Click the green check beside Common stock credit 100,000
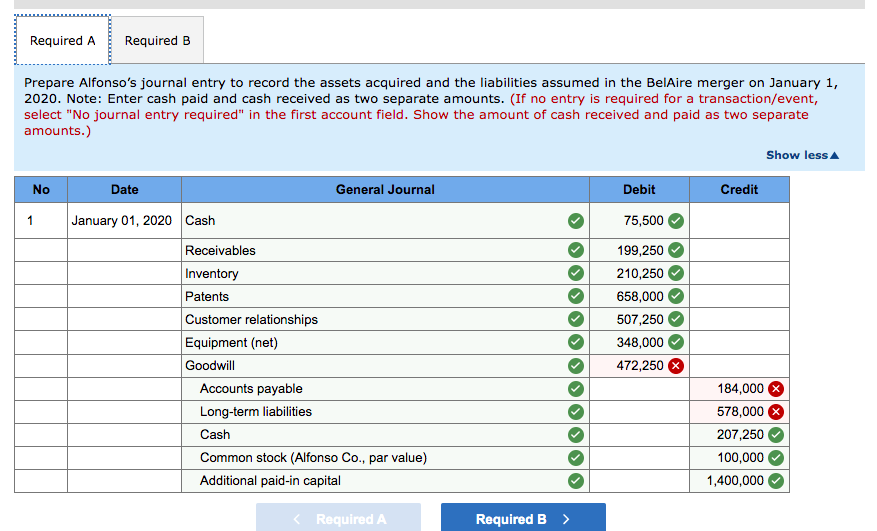 (776, 458)
